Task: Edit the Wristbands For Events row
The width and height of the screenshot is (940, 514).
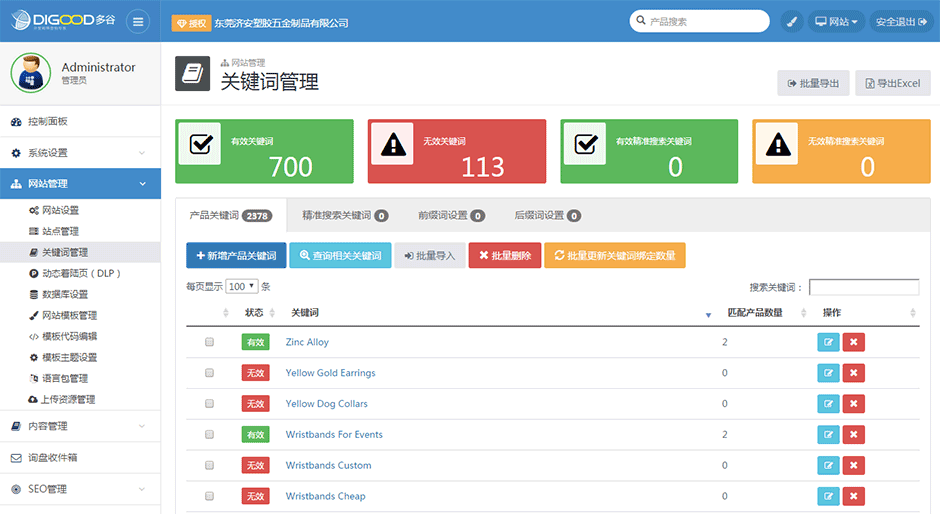Action: coord(828,434)
